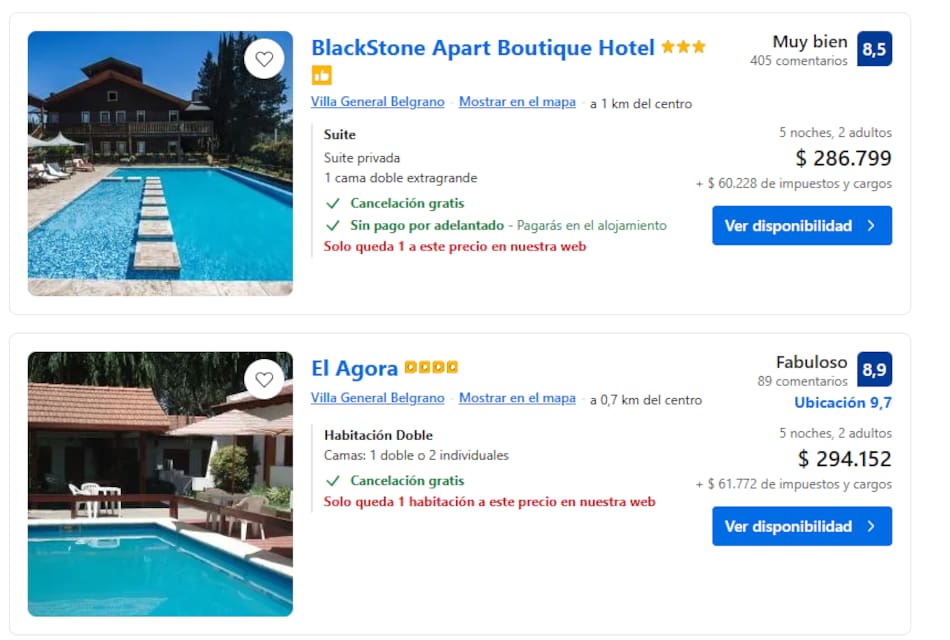Click the 8,5 review score badge
This screenshot has height=640, width=950.
[874, 49]
